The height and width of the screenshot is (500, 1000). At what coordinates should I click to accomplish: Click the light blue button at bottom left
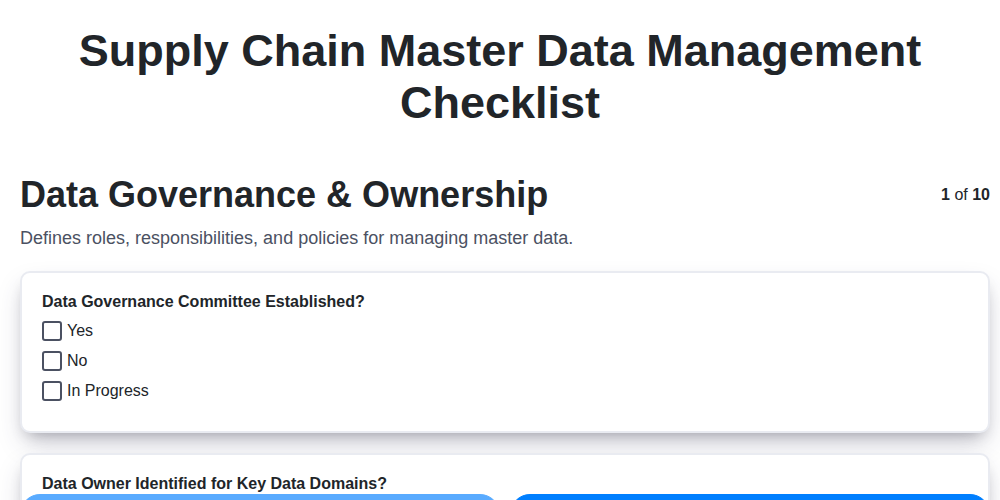[x=260, y=496]
